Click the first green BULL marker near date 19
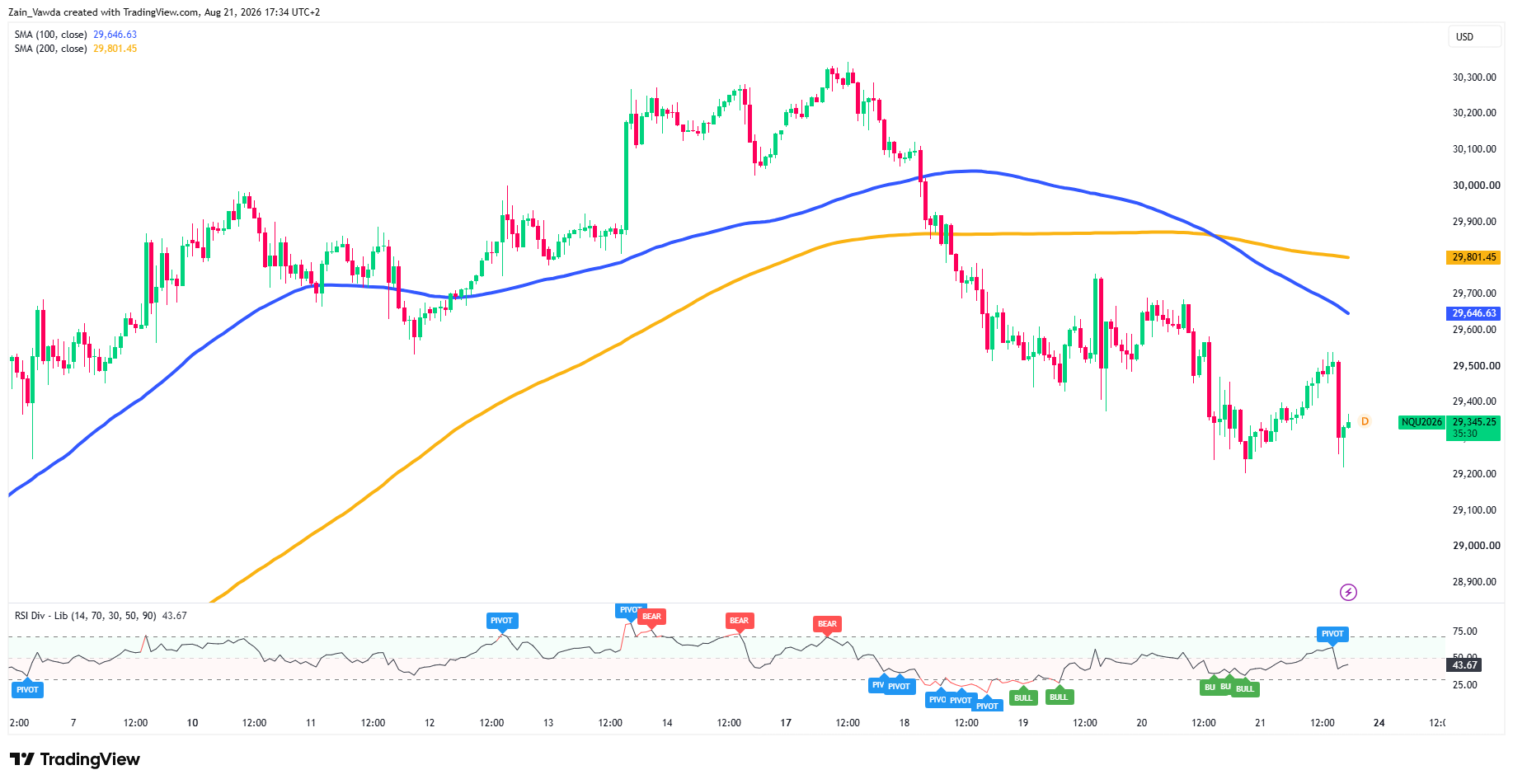 click(x=1023, y=697)
